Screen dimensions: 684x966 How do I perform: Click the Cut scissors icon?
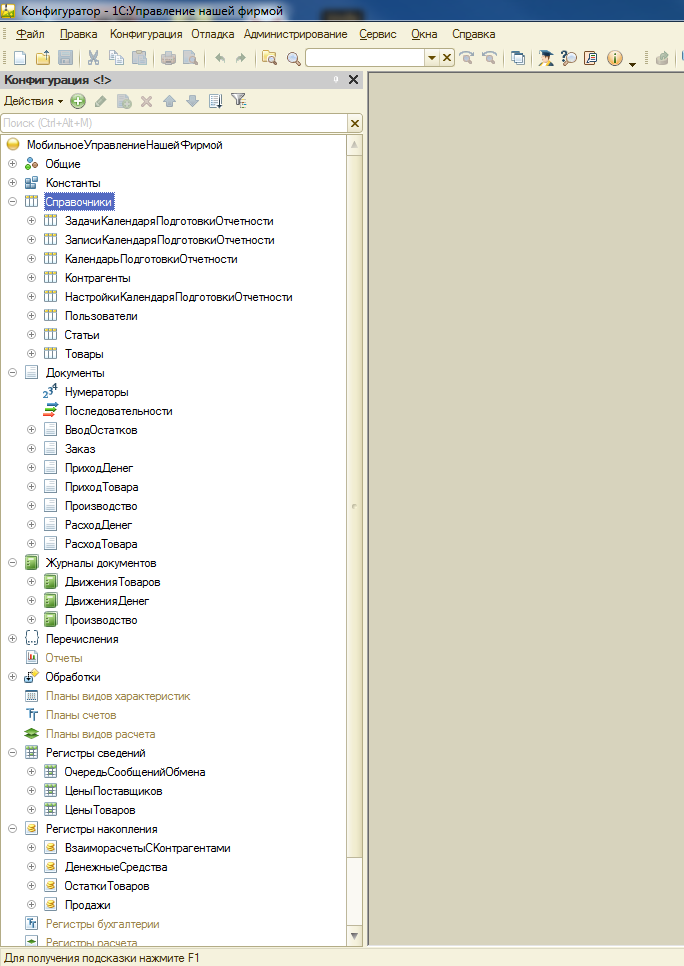pos(93,58)
